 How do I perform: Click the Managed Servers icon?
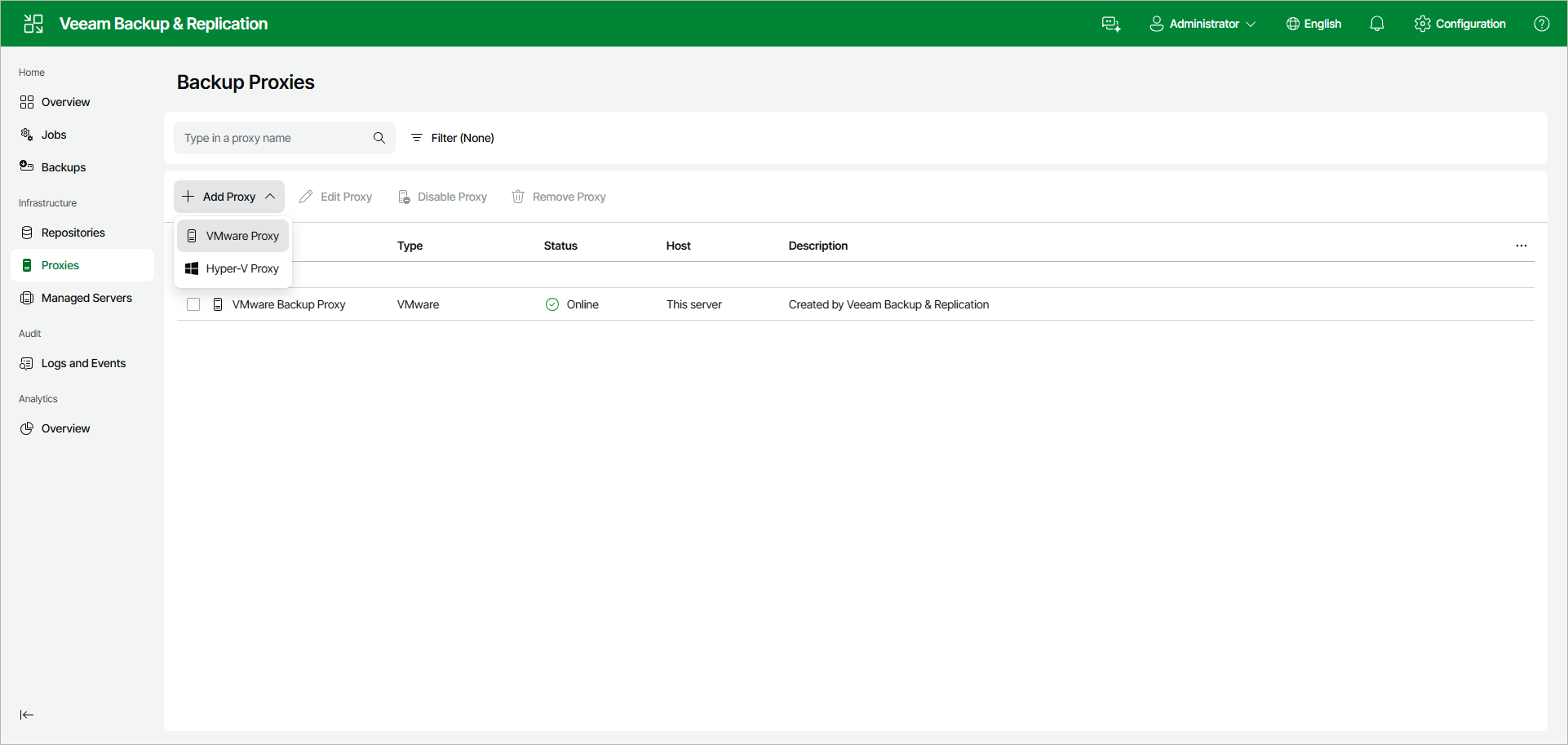(x=27, y=298)
